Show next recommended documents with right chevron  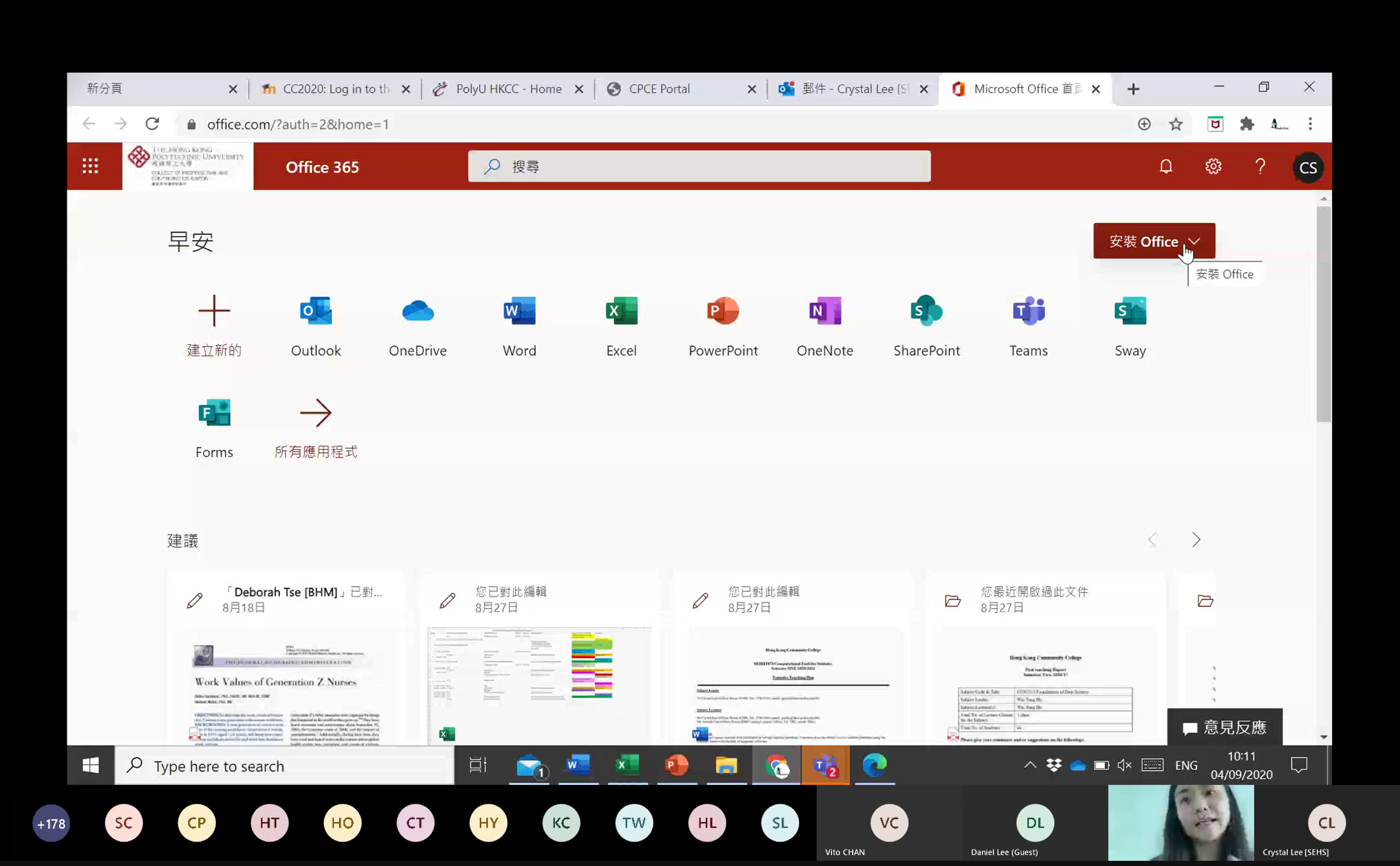1196,539
